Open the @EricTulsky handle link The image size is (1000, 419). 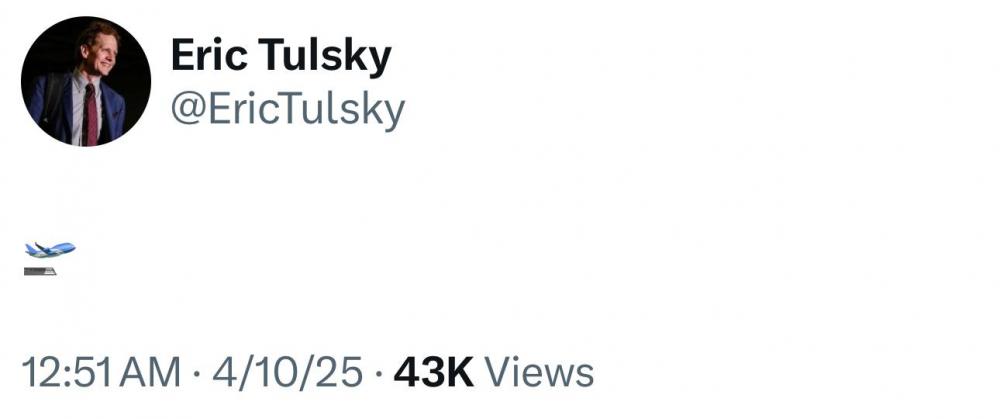coord(288,108)
